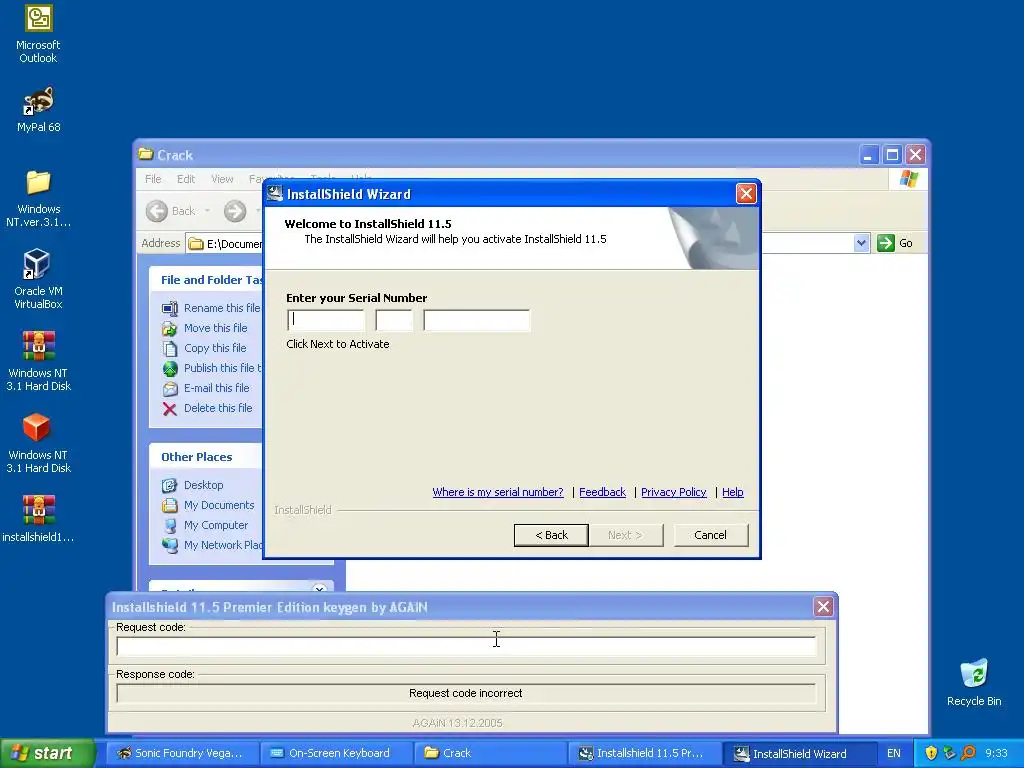
Task: Open Desktop under Other Places
Action: coord(193,485)
